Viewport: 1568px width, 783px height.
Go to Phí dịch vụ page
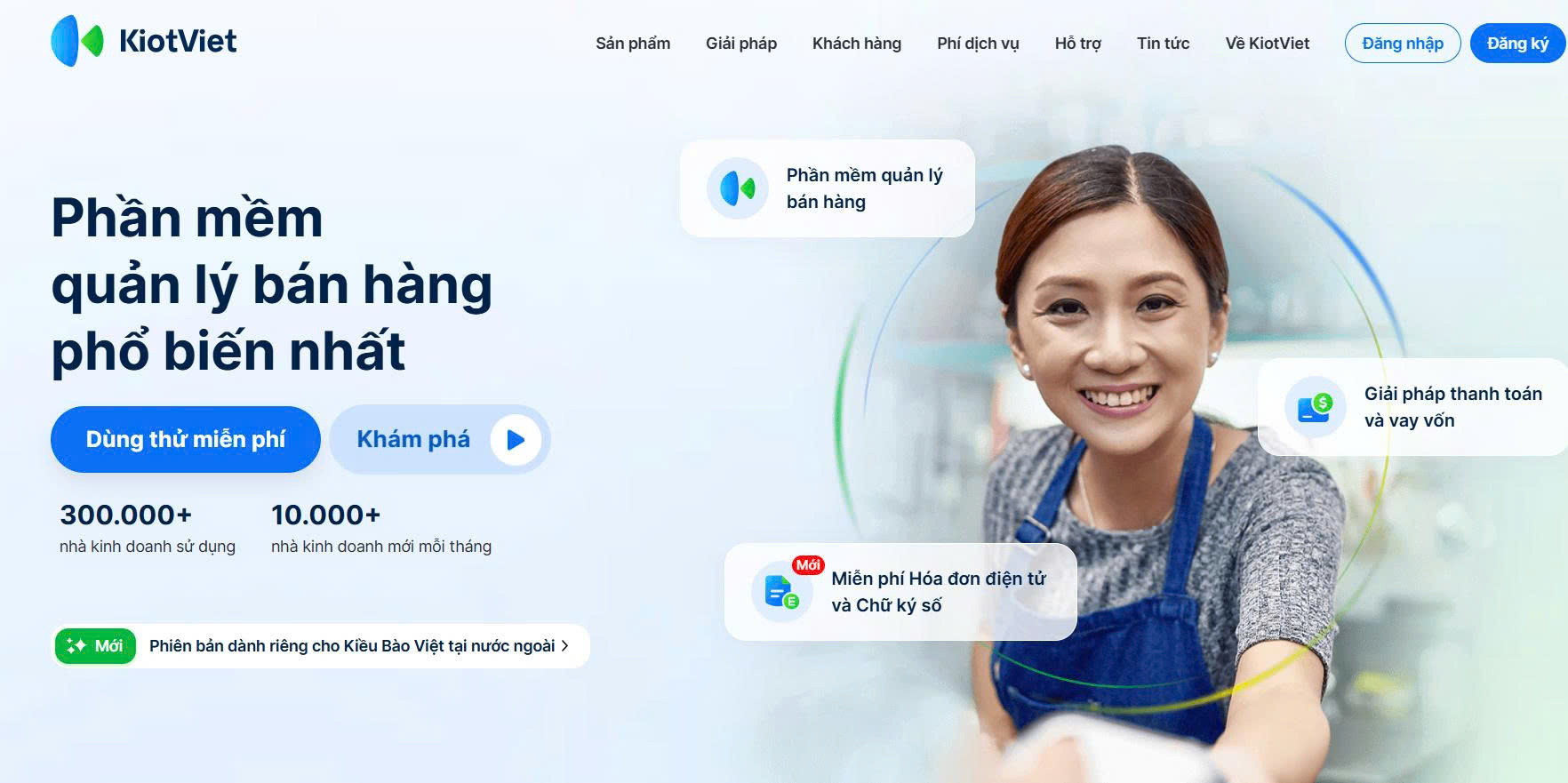978,44
